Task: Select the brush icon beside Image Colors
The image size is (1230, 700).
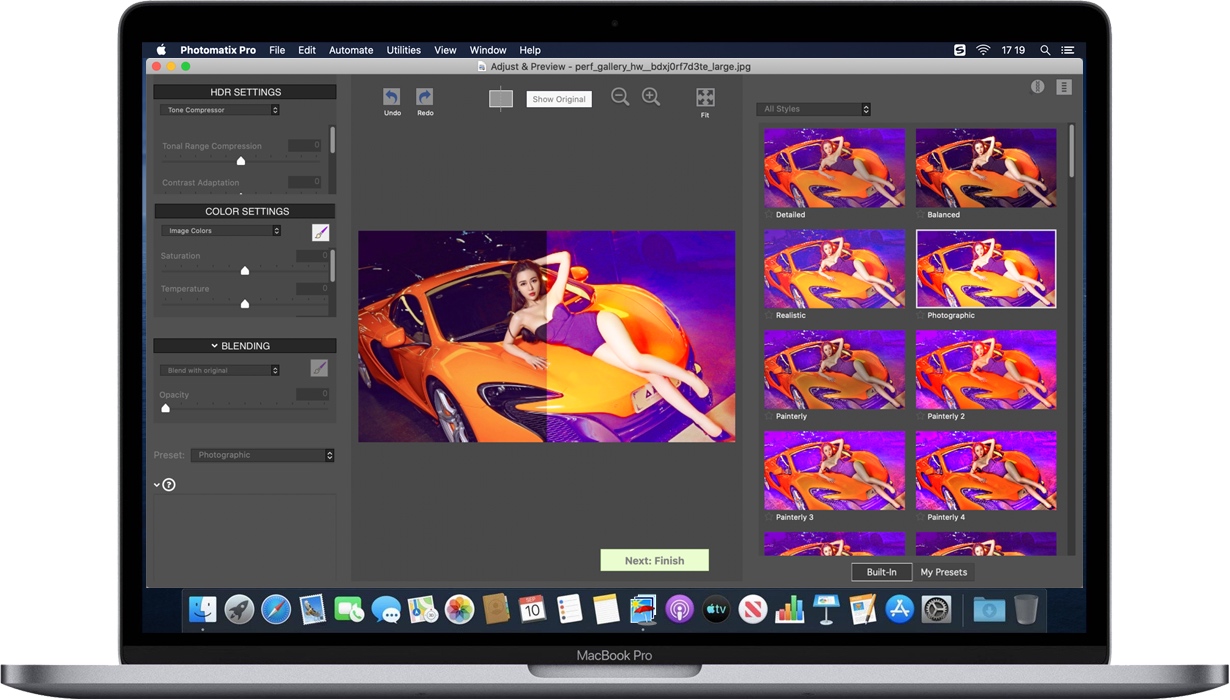Action: (320, 231)
